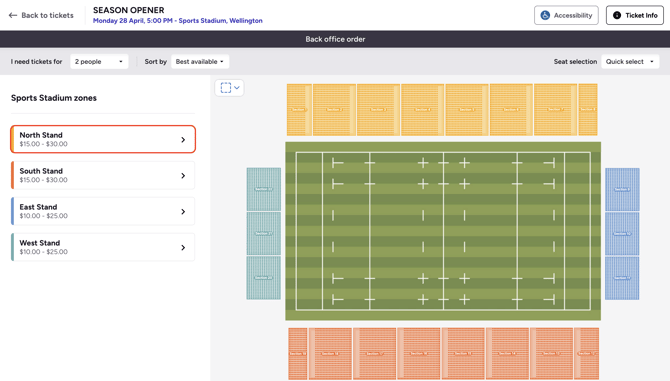Select yellow Section 4 on the stadium map
Screen dimensions: 670x381
[x=422, y=110]
